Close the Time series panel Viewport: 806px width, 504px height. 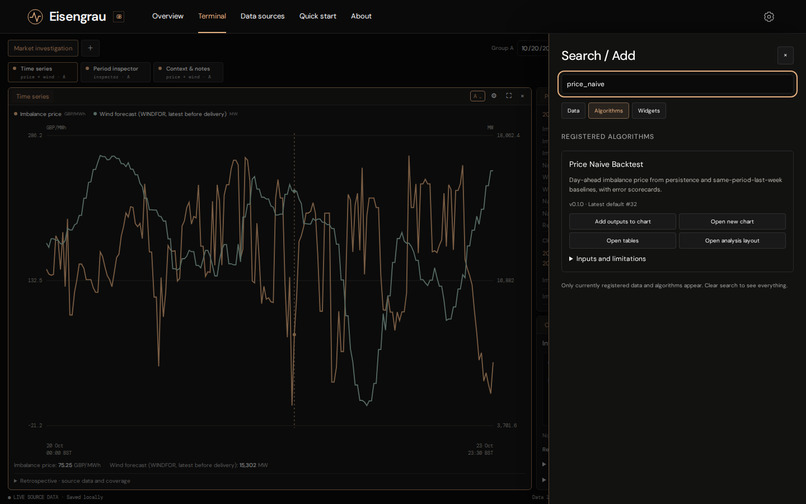pyautogui.click(x=522, y=96)
